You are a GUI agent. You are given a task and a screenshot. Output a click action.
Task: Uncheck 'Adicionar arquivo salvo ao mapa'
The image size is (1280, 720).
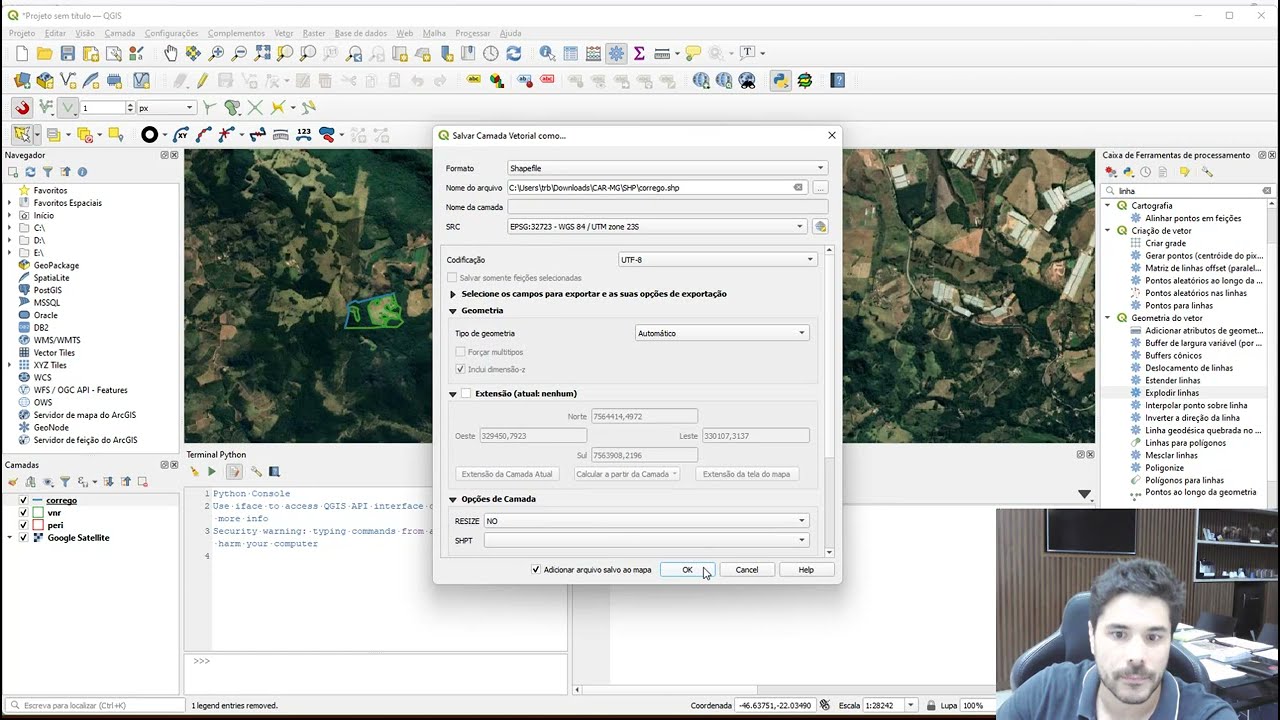click(536, 570)
